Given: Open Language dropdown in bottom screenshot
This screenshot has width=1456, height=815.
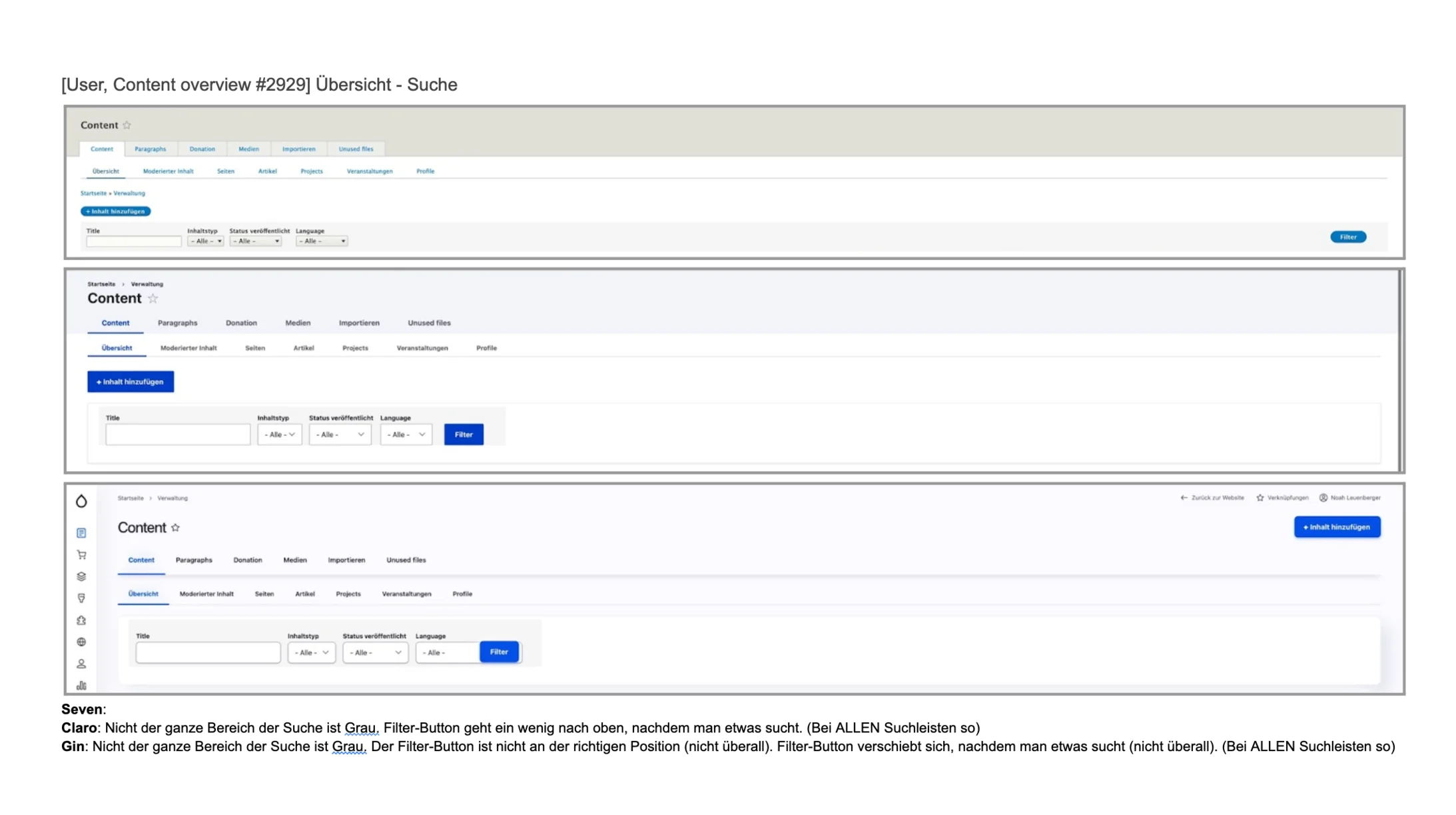Looking at the screenshot, I should point(447,652).
